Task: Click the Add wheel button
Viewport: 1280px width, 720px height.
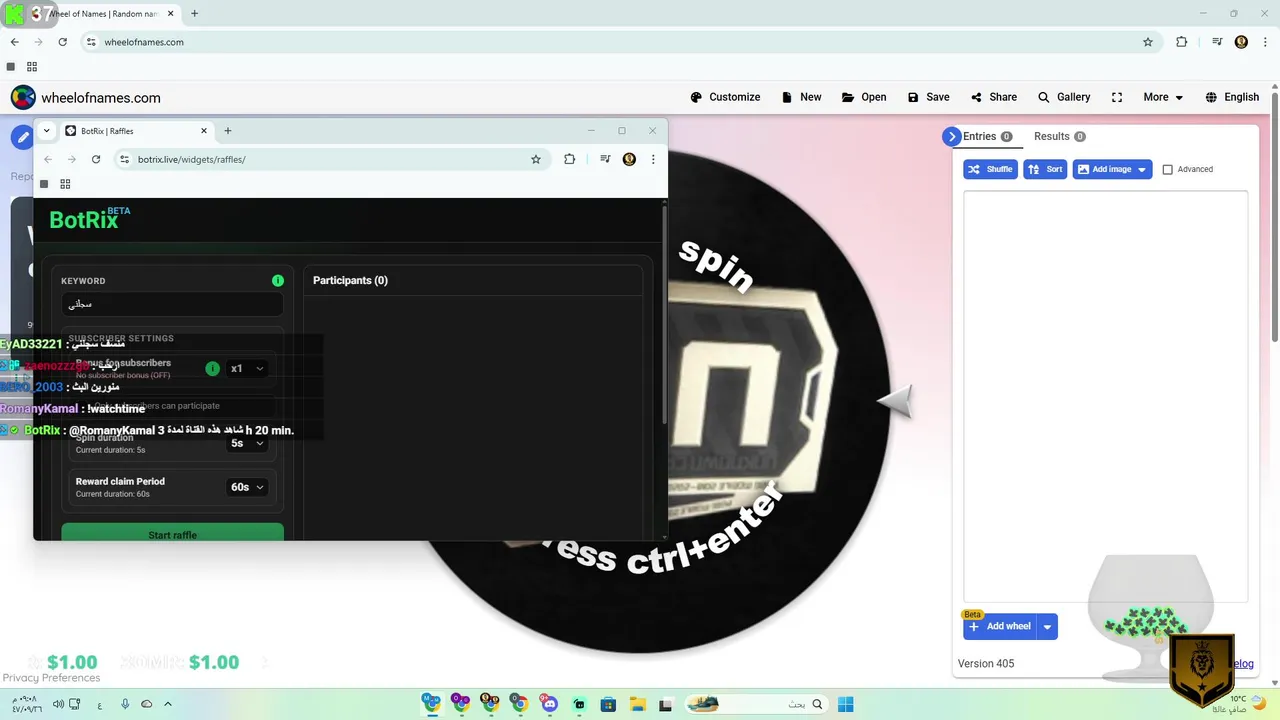Action: tap(1000, 627)
